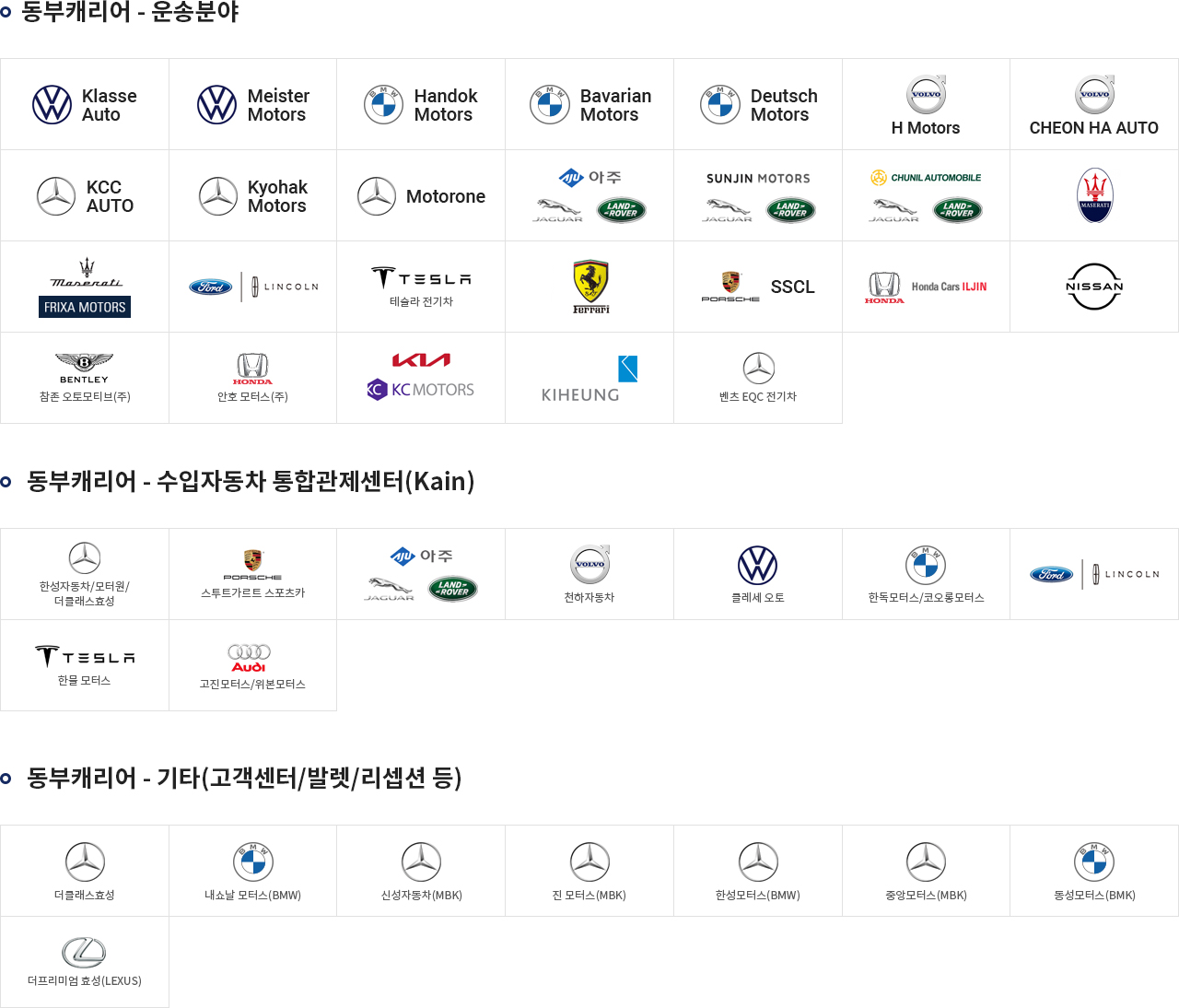Open CHUNIL AUTOMOBILE Jaguar Land Rover card
Image resolution: width=1179 pixels, height=1008 pixels.
926,196
